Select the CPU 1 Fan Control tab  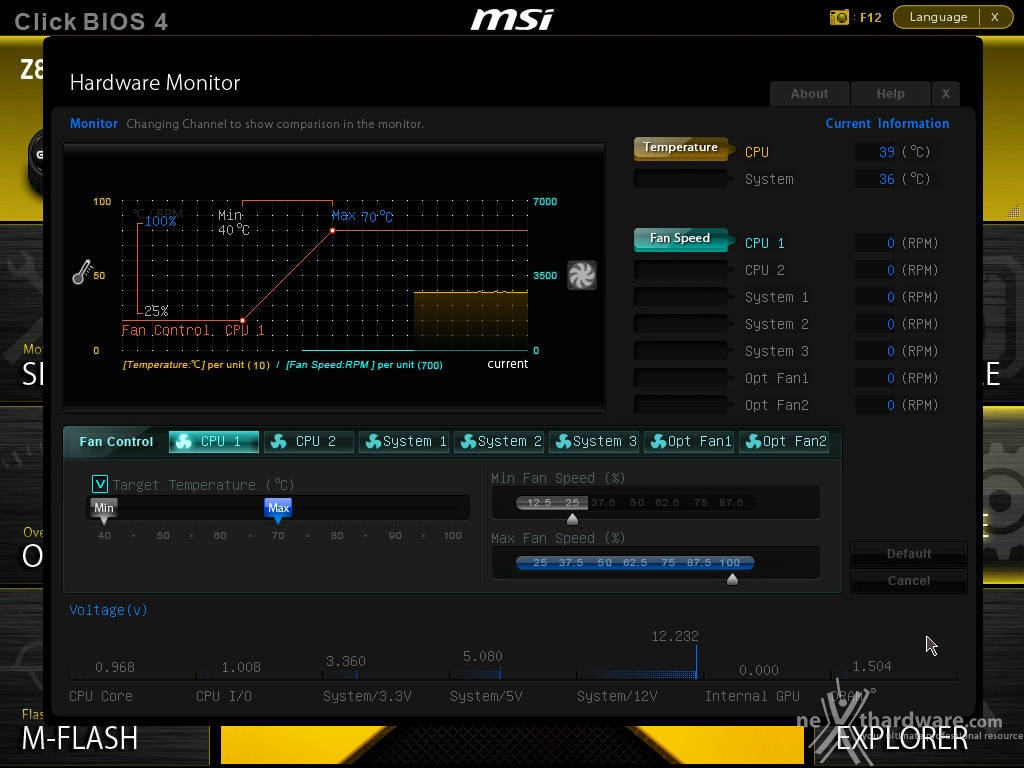pyautogui.click(x=214, y=441)
